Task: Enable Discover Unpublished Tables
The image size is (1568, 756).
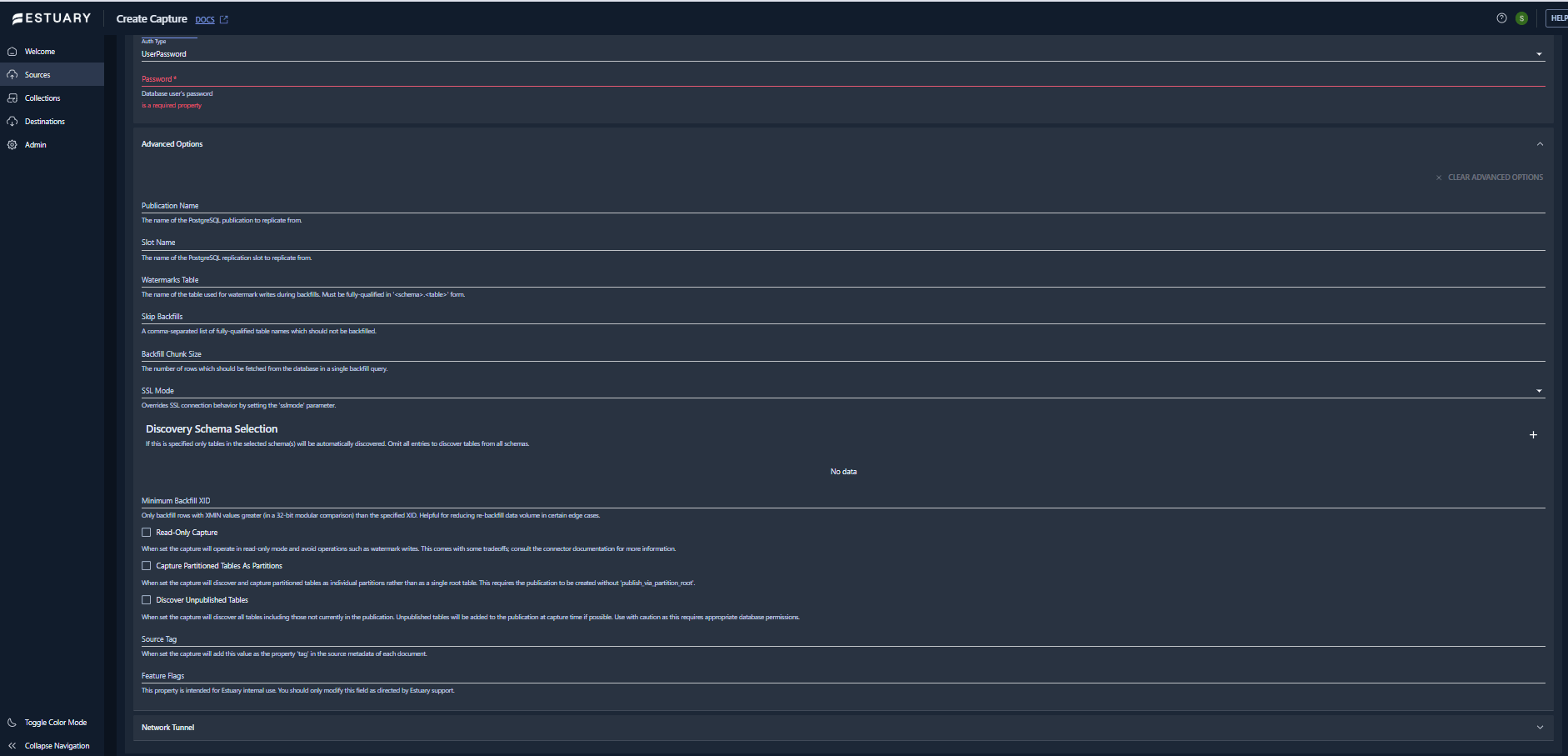Action: [x=146, y=599]
